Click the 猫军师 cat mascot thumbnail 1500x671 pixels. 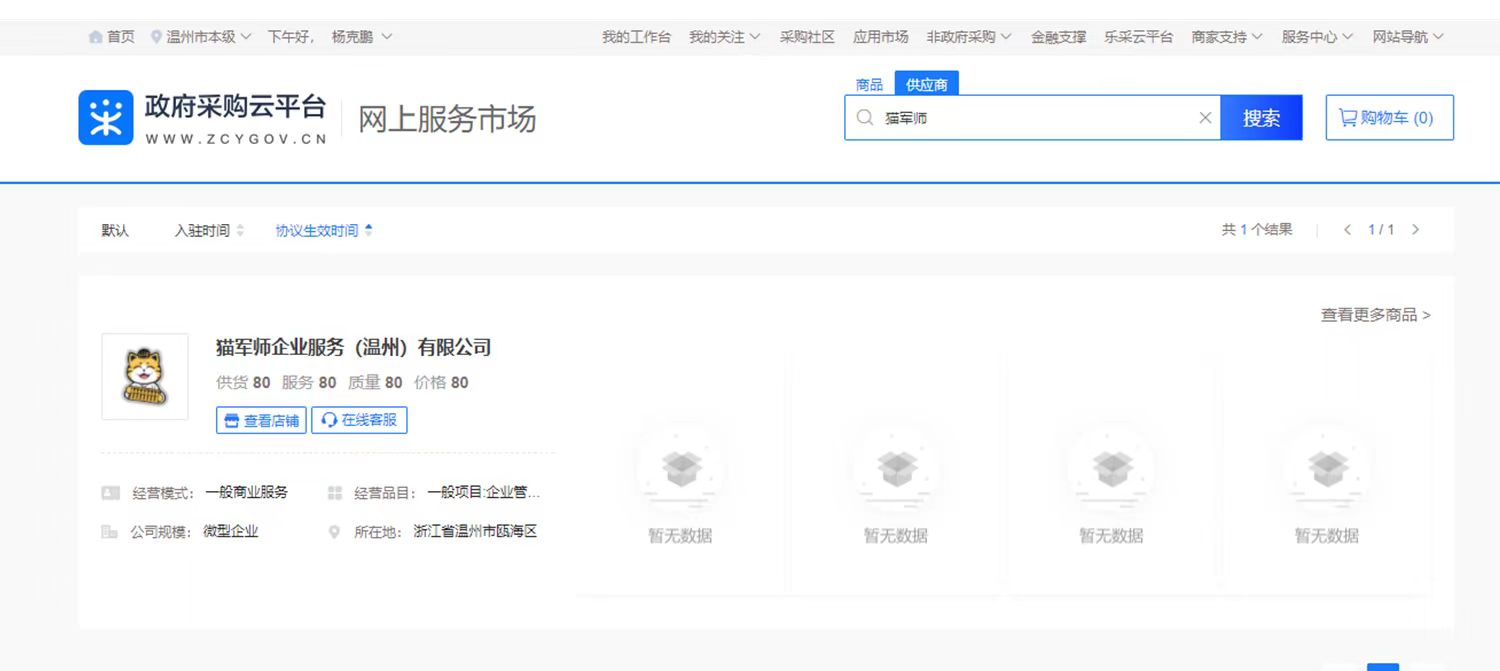145,377
